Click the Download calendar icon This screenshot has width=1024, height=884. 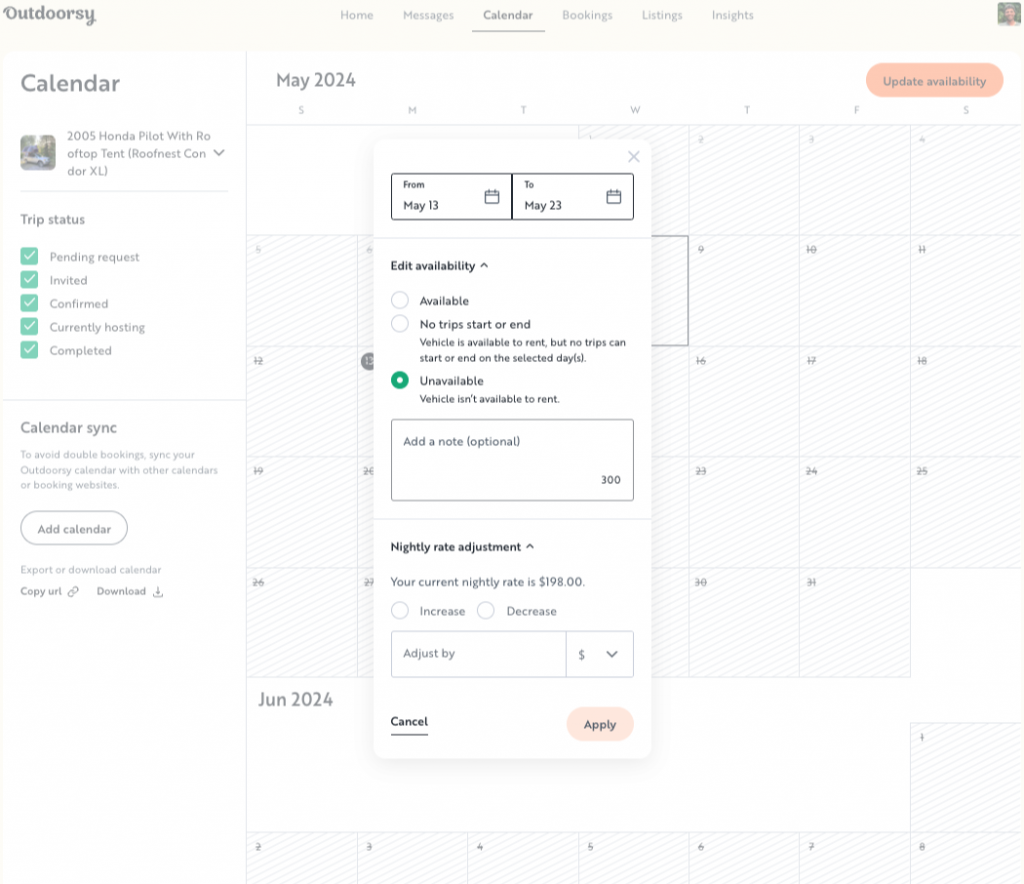coord(158,592)
